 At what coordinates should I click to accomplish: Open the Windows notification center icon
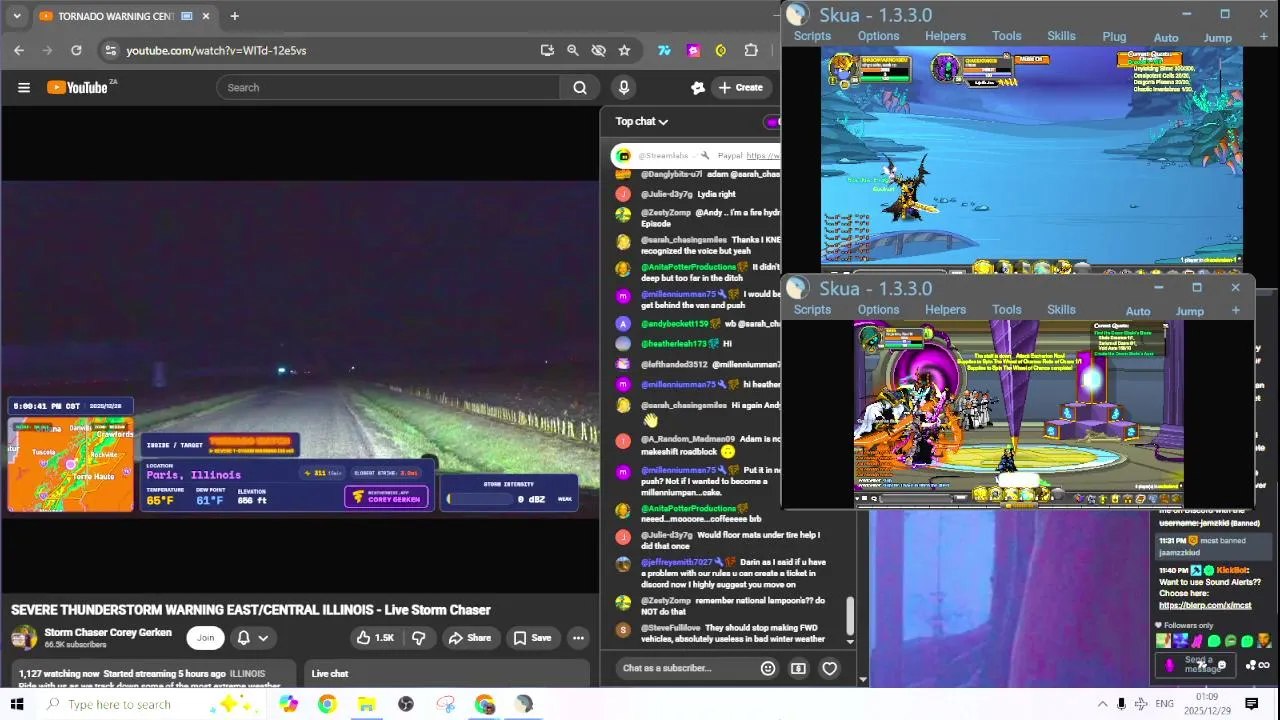click(x=1251, y=704)
